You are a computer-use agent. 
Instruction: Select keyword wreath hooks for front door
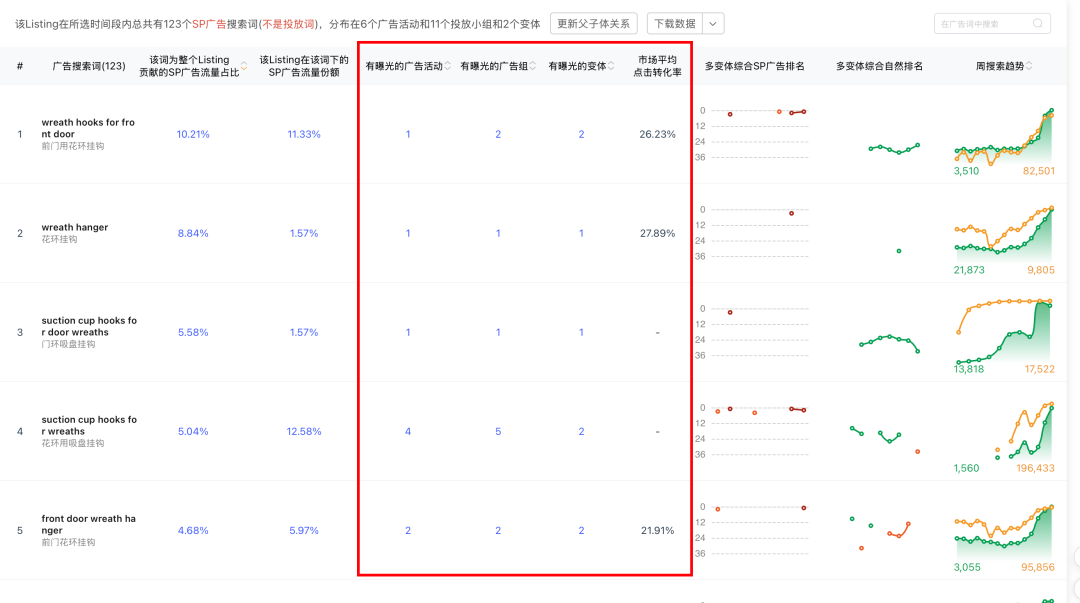(x=88, y=128)
